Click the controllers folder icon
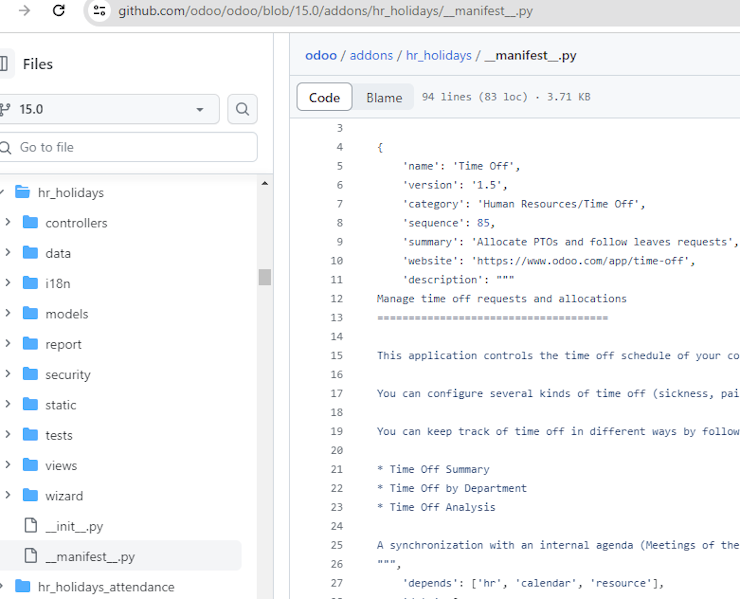 30,222
